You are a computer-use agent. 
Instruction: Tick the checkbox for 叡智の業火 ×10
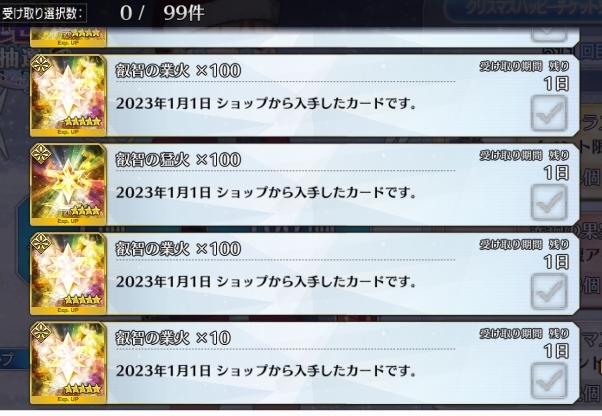pyautogui.click(x=549, y=381)
